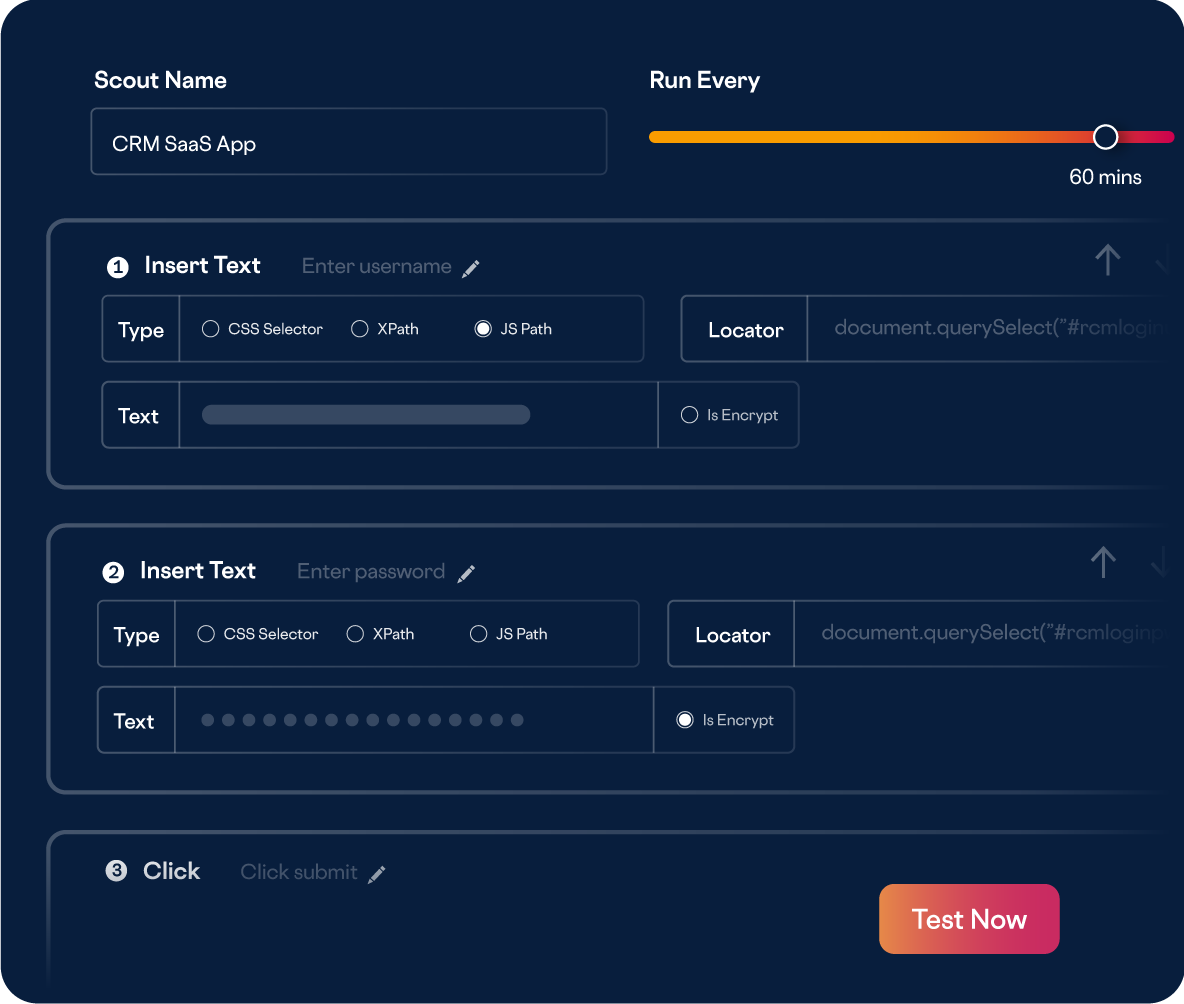Click step 2 Locator input field

click(980, 633)
